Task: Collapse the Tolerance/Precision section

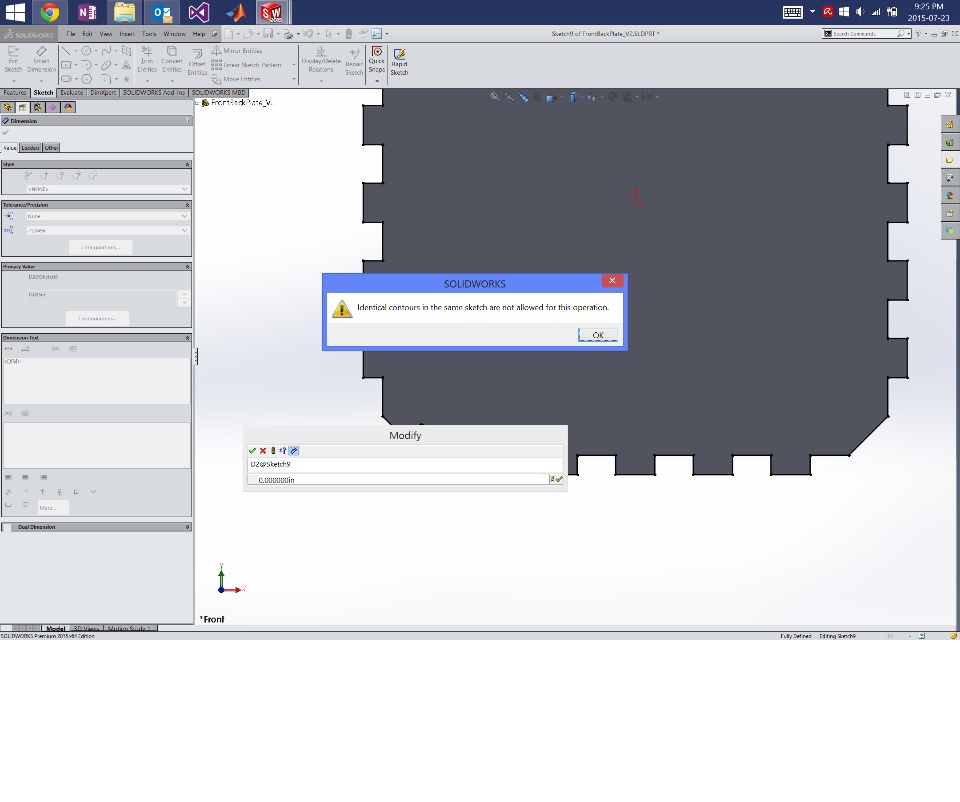Action: pyautogui.click(x=187, y=204)
